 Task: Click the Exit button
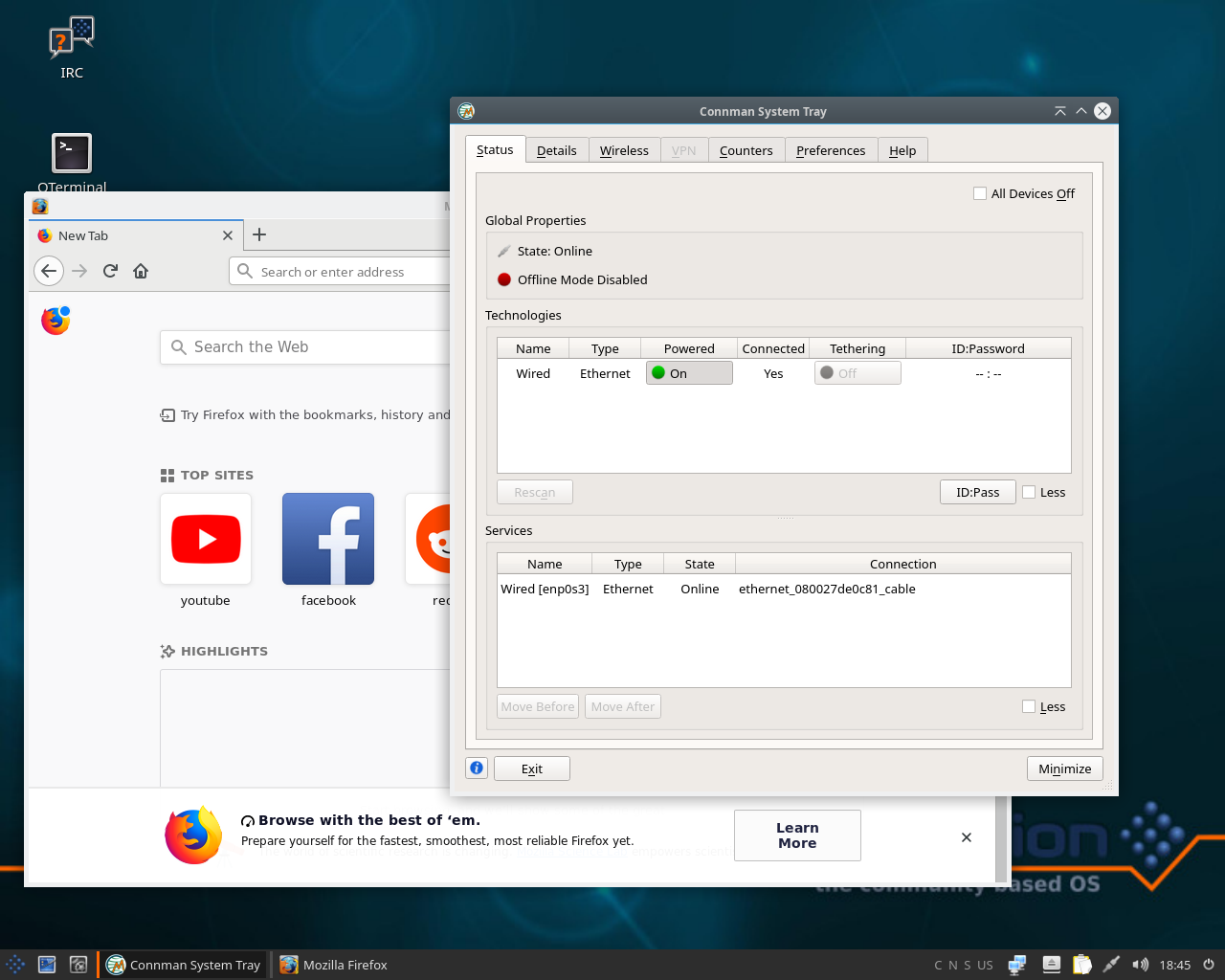[532, 768]
